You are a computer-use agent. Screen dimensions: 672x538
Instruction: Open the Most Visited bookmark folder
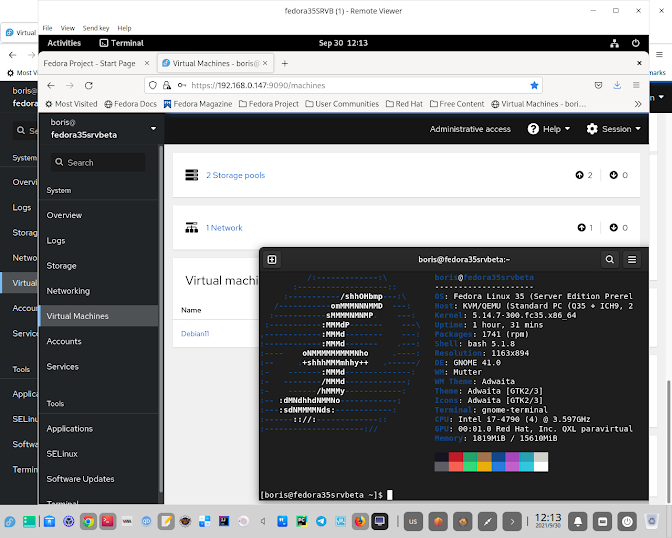click(71, 104)
